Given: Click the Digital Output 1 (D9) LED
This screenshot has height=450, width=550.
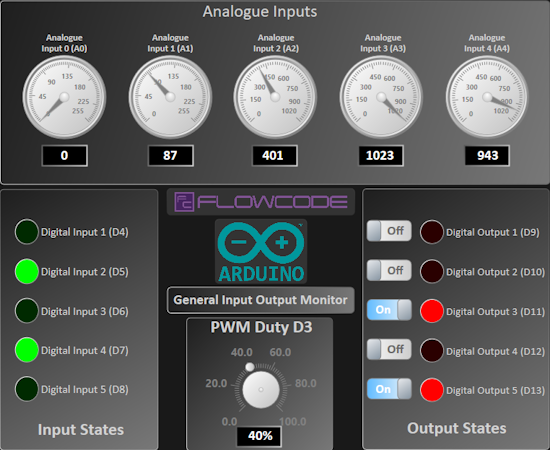Looking at the screenshot, I should (432, 232).
